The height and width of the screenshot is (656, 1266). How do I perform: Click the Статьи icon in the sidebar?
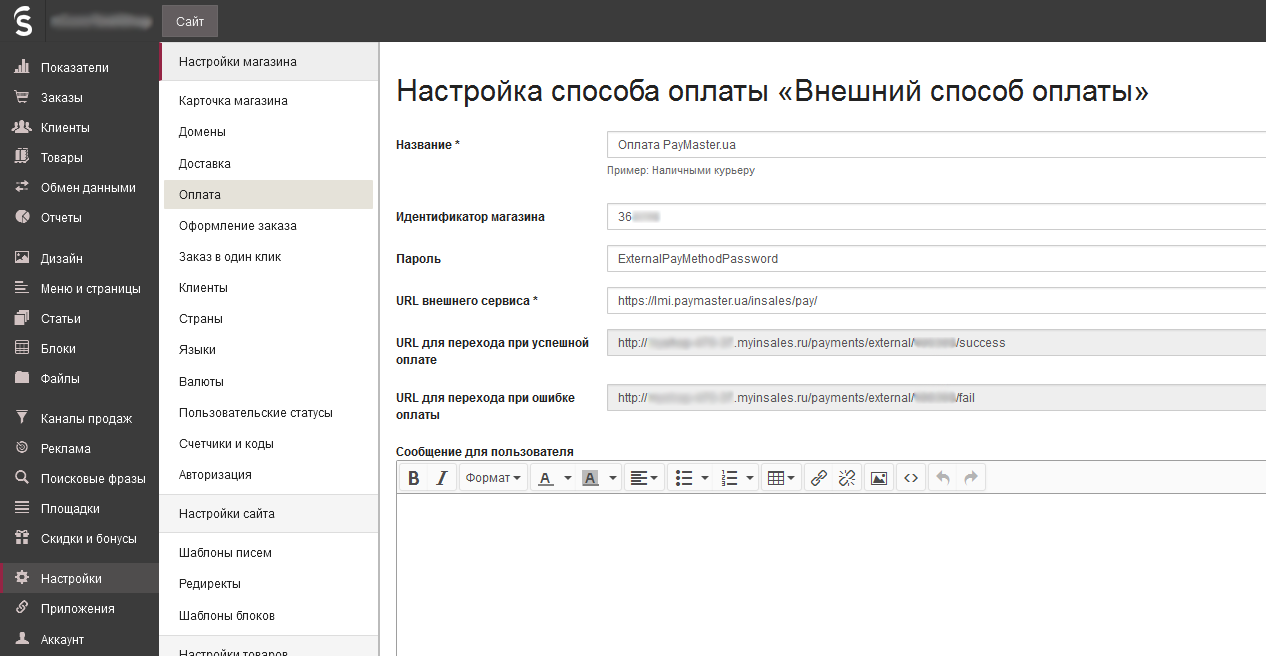click(21, 318)
